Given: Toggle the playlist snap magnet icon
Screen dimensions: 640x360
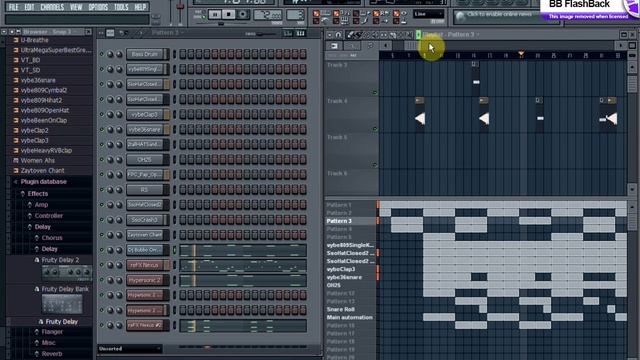Looking at the screenshot, I should [x=338, y=35].
